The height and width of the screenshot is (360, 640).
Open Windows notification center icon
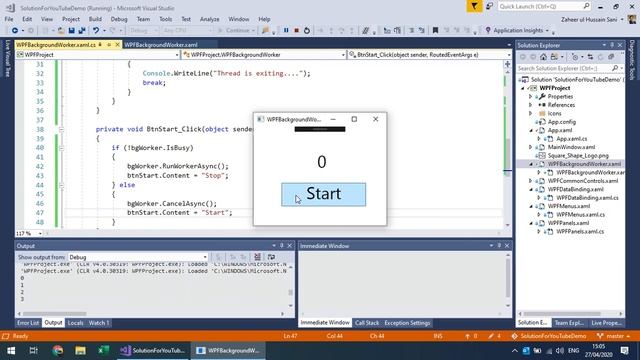point(624,350)
